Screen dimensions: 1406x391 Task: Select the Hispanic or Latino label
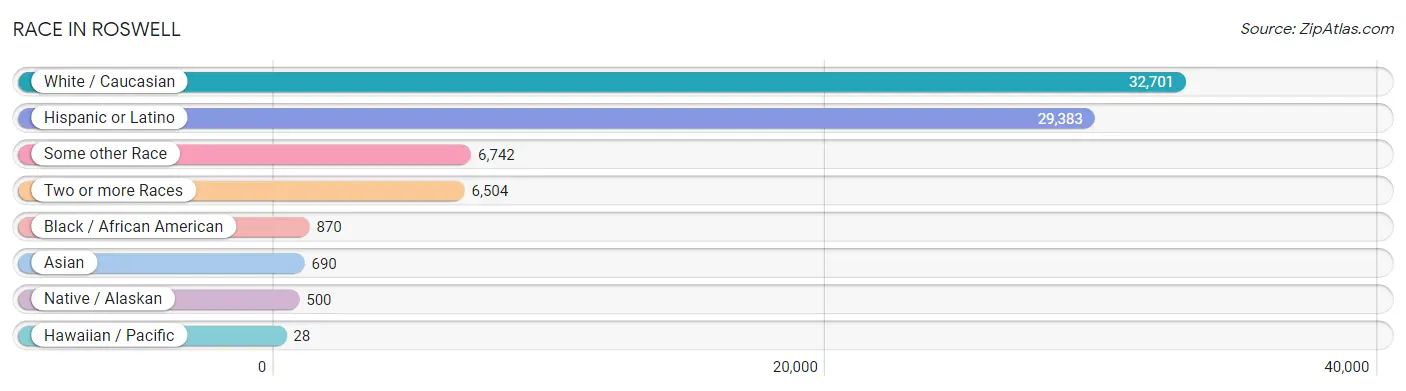coord(109,118)
